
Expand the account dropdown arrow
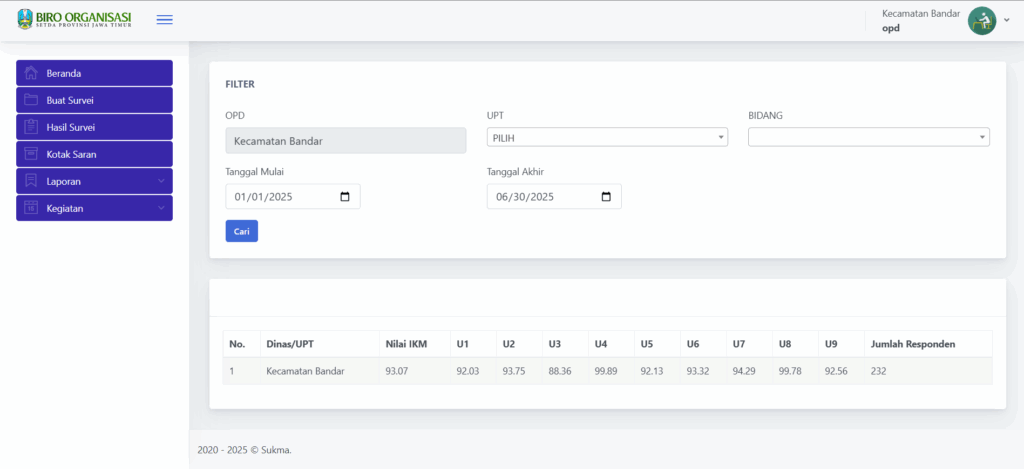coord(1007,21)
